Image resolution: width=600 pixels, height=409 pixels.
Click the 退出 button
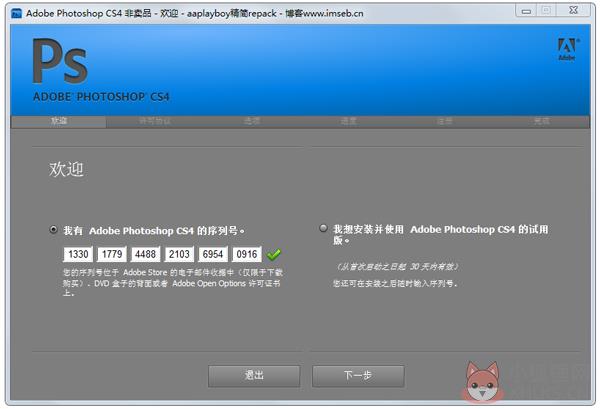(x=254, y=376)
